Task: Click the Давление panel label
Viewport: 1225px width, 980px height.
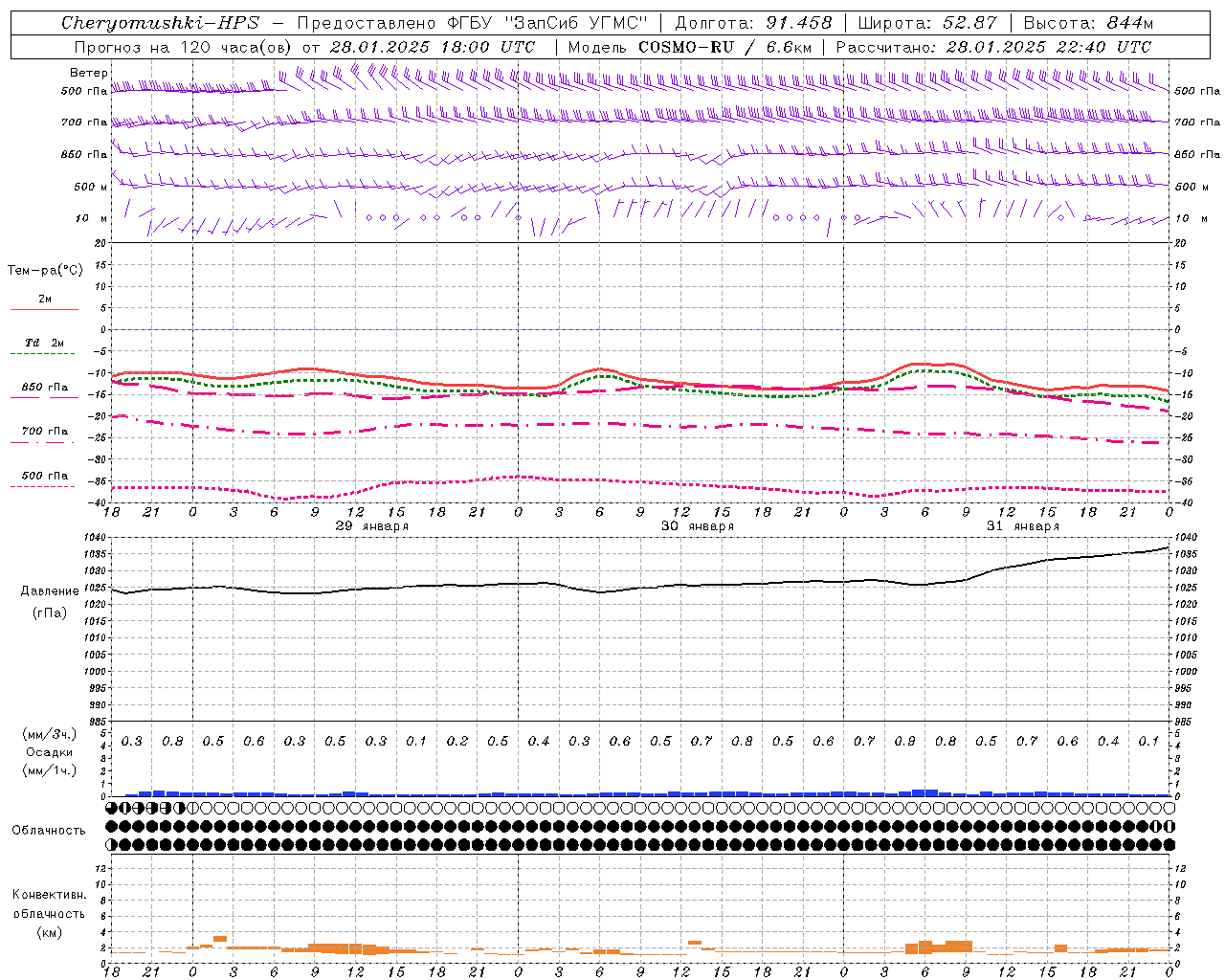Action: click(x=50, y=591)
